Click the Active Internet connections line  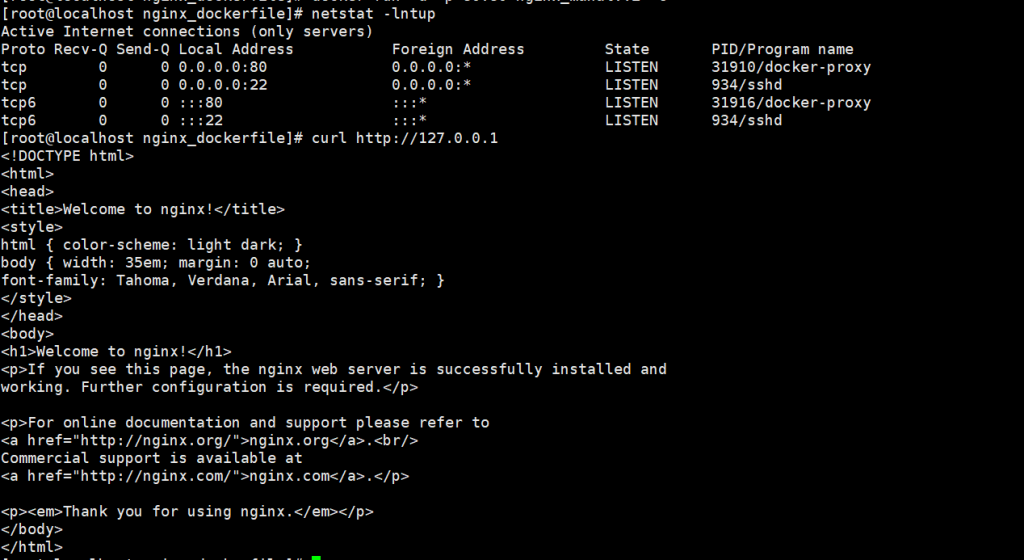pos(187,32)
